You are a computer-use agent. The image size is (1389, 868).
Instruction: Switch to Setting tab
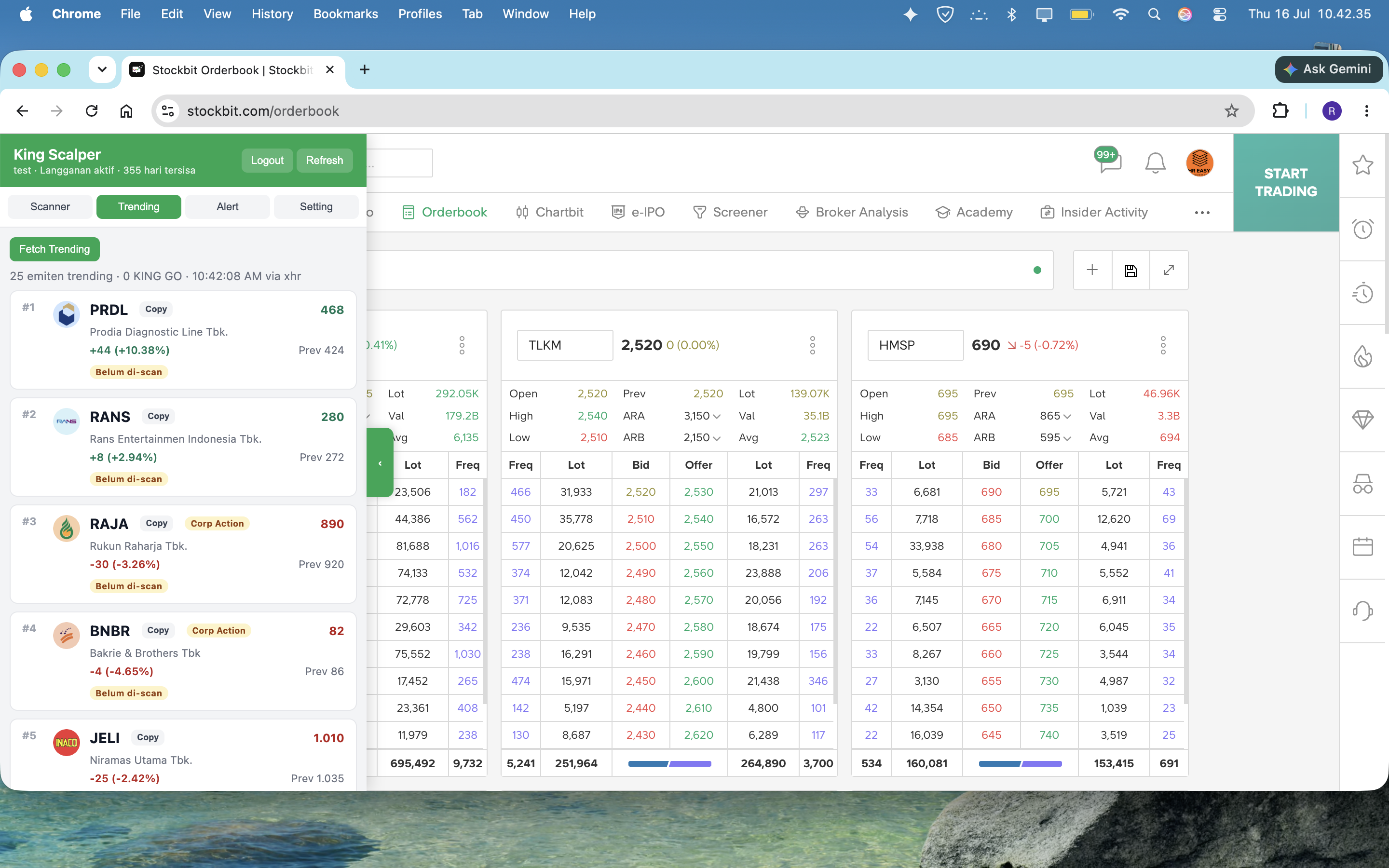tap(316, 207)
